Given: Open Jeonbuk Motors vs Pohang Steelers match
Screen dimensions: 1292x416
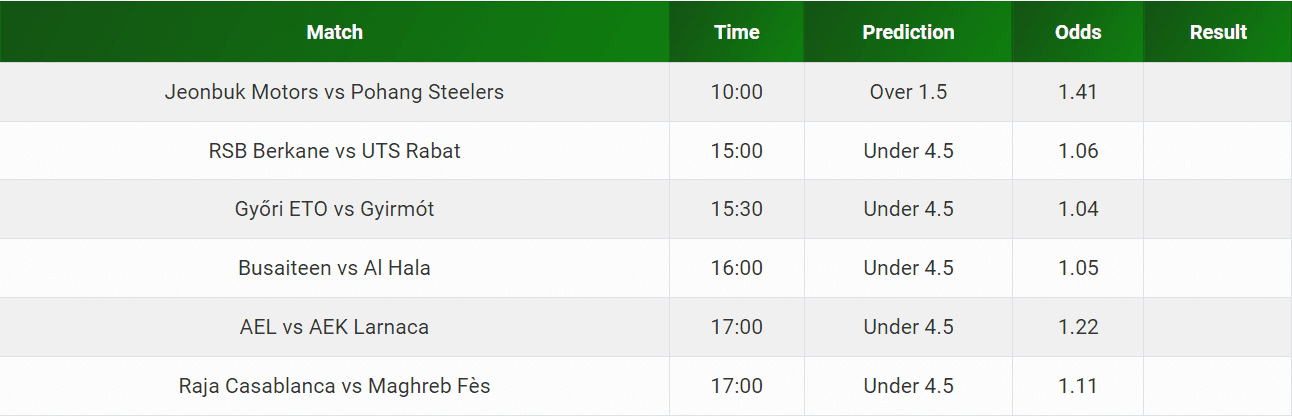Looking at the screenshot, I should pos(334,92).
